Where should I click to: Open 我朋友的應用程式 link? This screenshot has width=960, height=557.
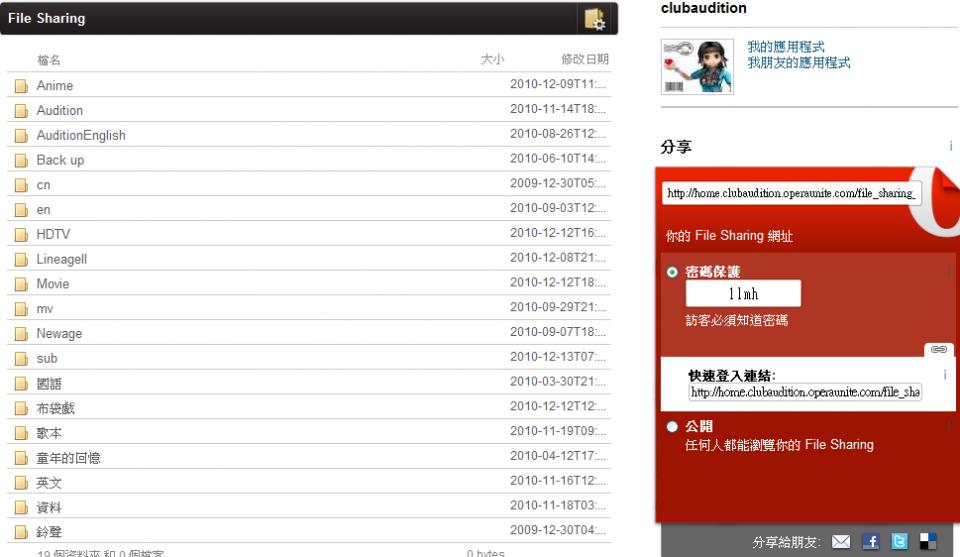tap(798, 62)
